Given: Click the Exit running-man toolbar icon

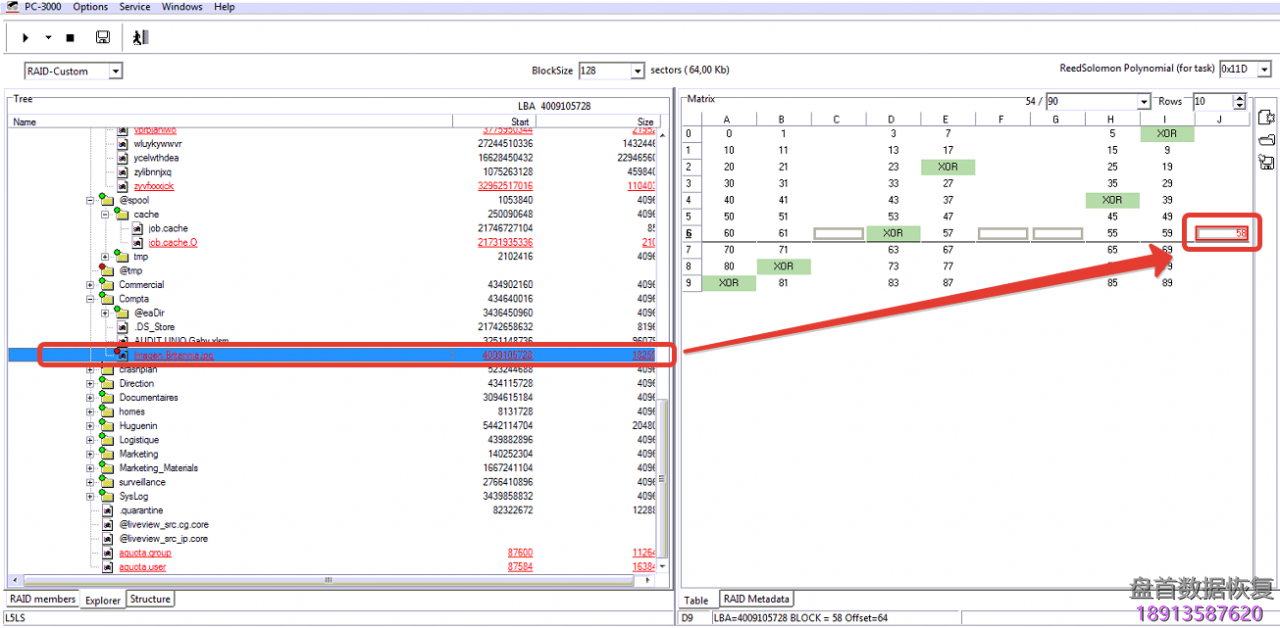Looking at the screenshot, I should point(140,38).
